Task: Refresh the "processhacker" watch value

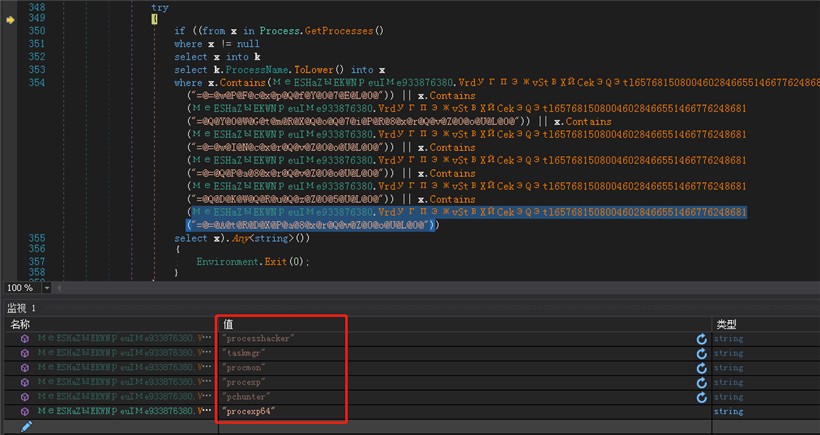Action: pos(702,339)
